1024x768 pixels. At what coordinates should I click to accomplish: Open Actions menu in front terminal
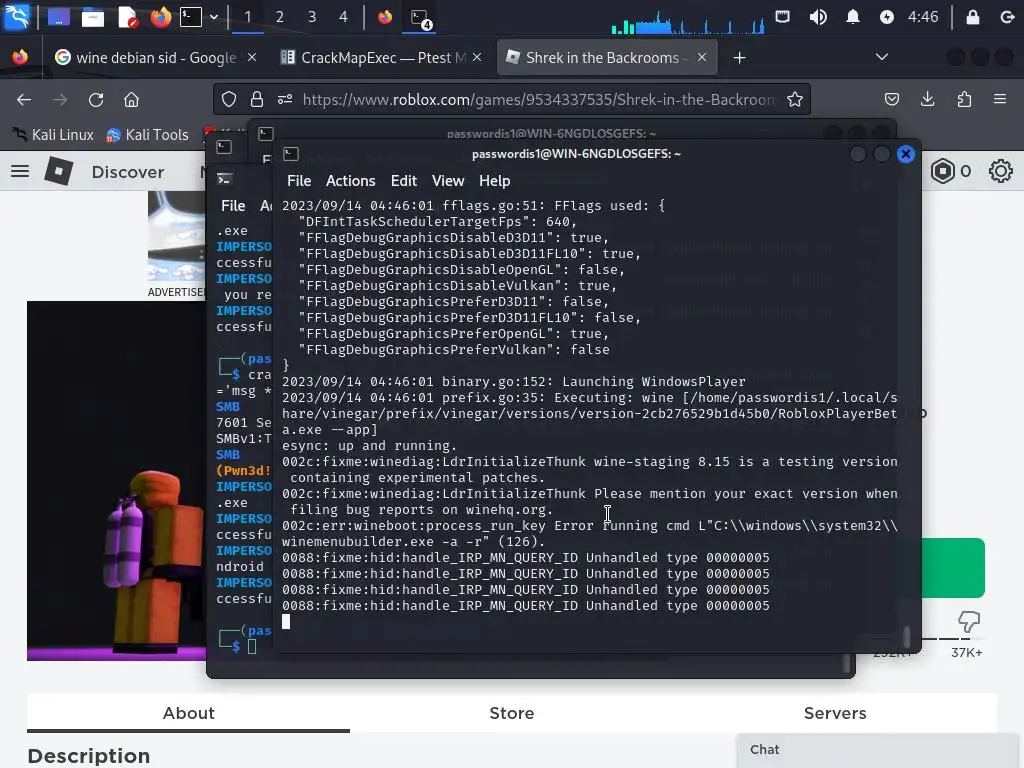coord(351,181)
